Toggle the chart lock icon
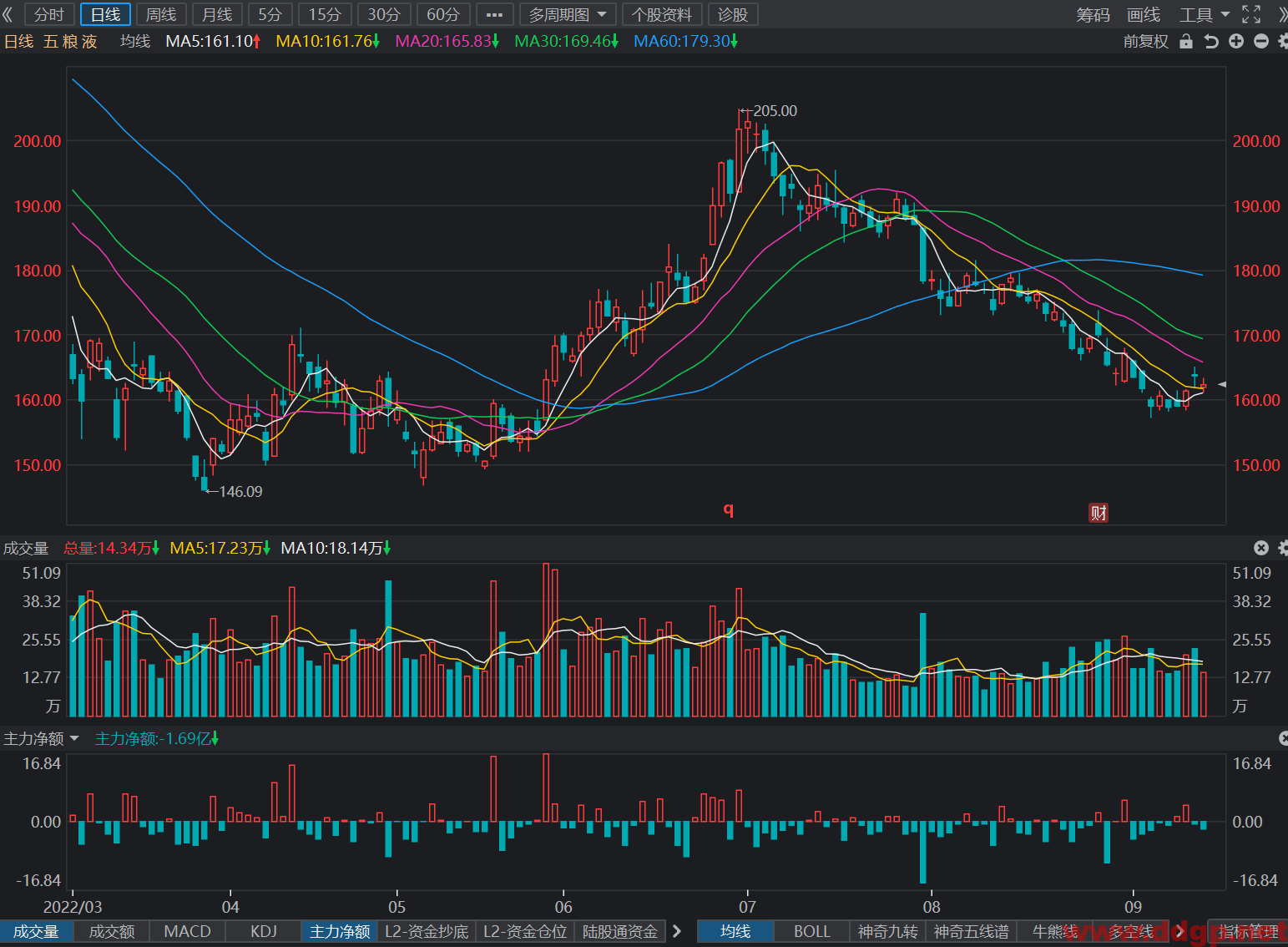This screenshot has width=1288, height=947. tap(1186, 42)
